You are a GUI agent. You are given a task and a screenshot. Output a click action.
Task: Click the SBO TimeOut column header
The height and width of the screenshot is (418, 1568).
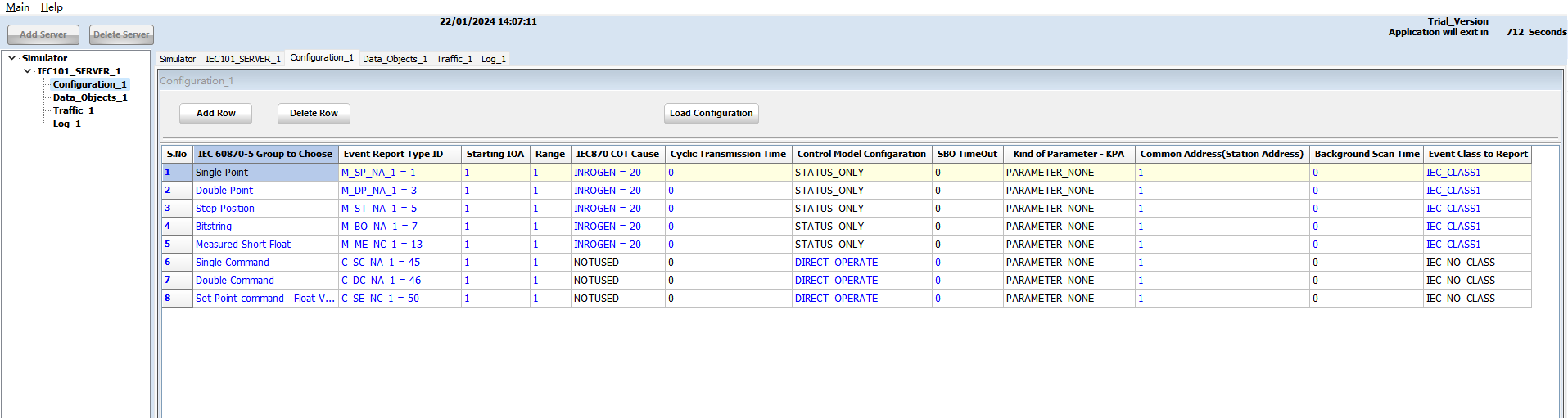967,154
